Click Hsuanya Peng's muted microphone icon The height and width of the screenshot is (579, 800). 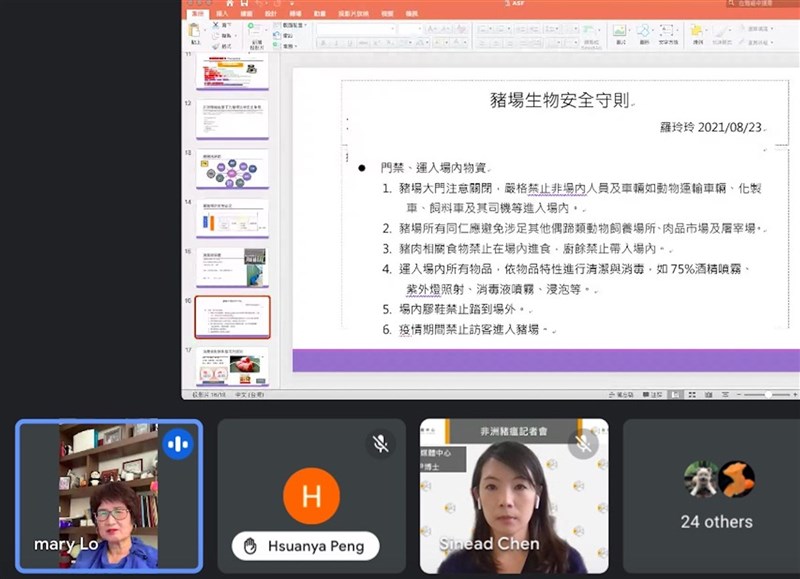tap(381, 443)
